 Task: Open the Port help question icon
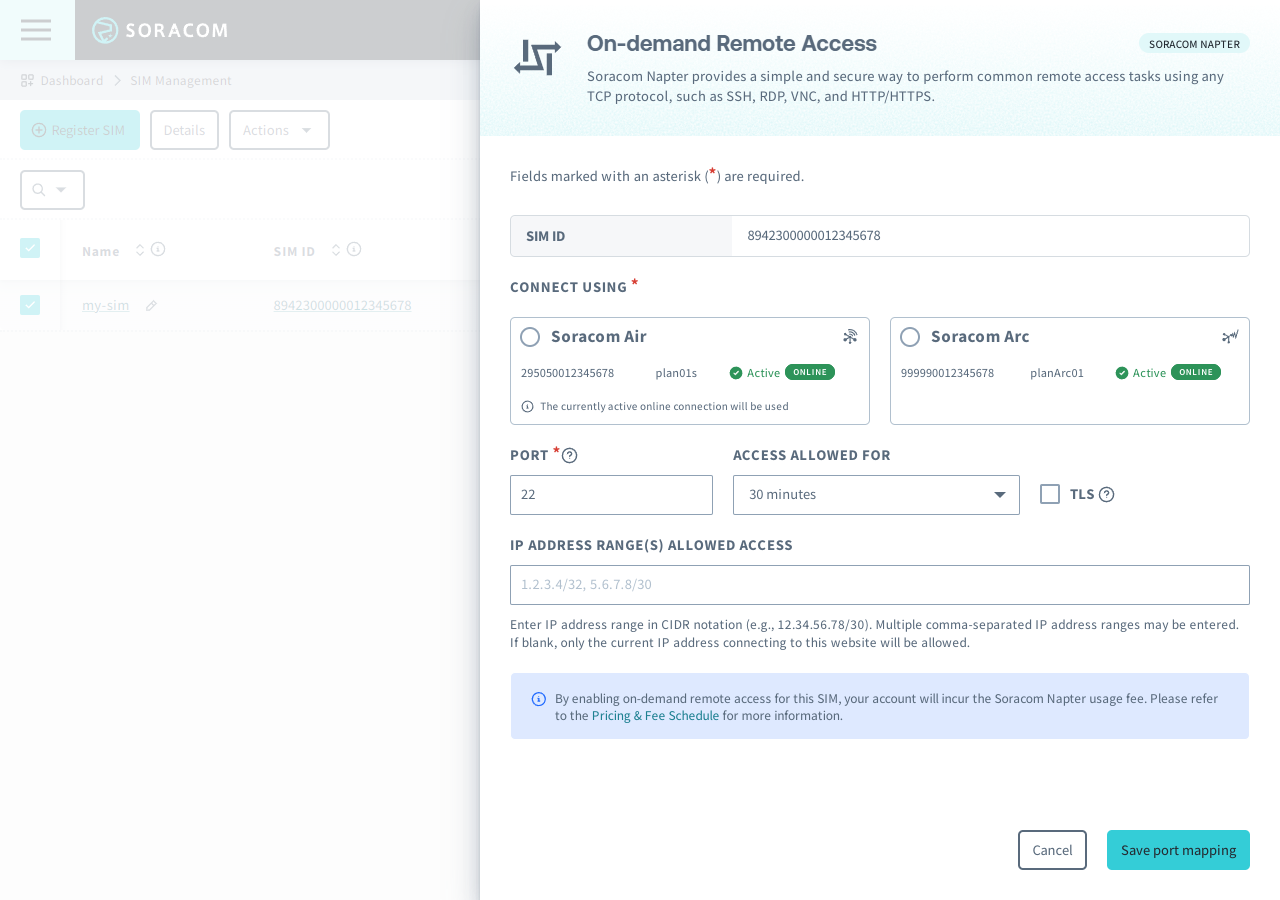[x=570, y=456]
